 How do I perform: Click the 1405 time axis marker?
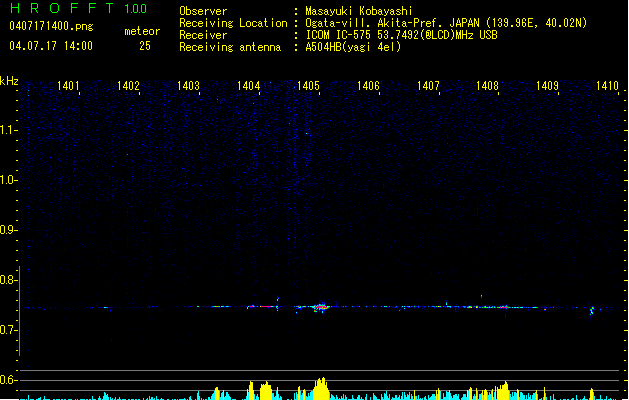308,86
